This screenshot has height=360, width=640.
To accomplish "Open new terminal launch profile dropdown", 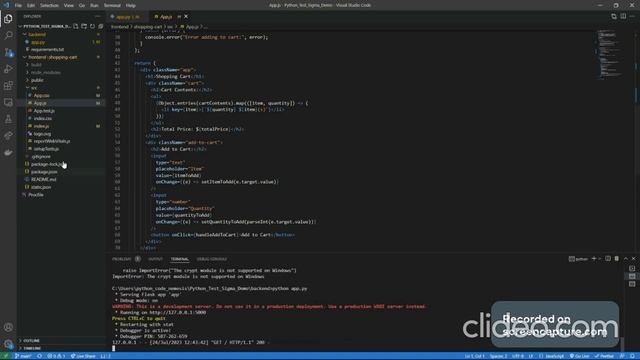I will tap(600, 259).
